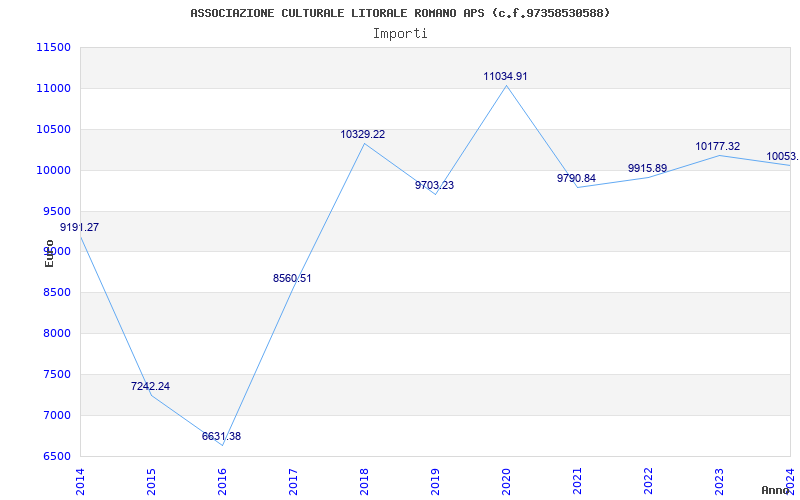This screenshot has width=800, height=500.
Task: Click the data label 10329.22
Action: 363,134
